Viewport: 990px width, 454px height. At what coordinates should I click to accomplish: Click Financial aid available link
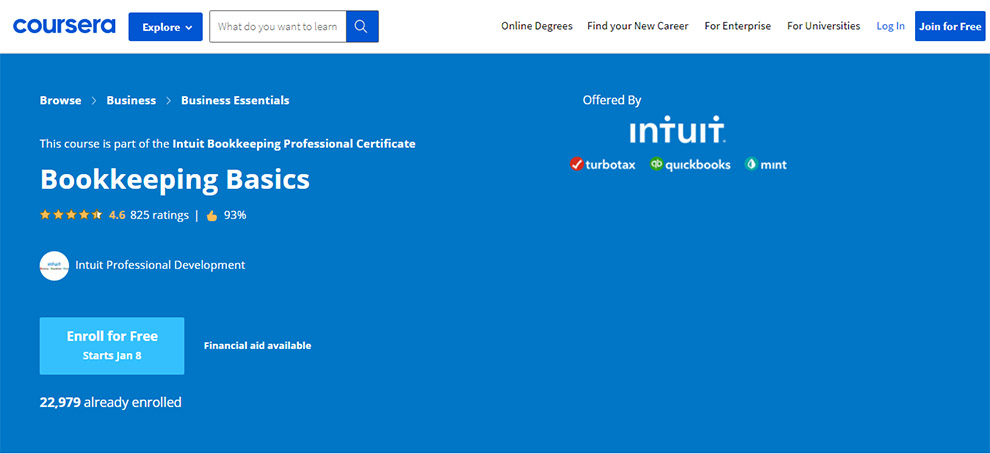258,345
